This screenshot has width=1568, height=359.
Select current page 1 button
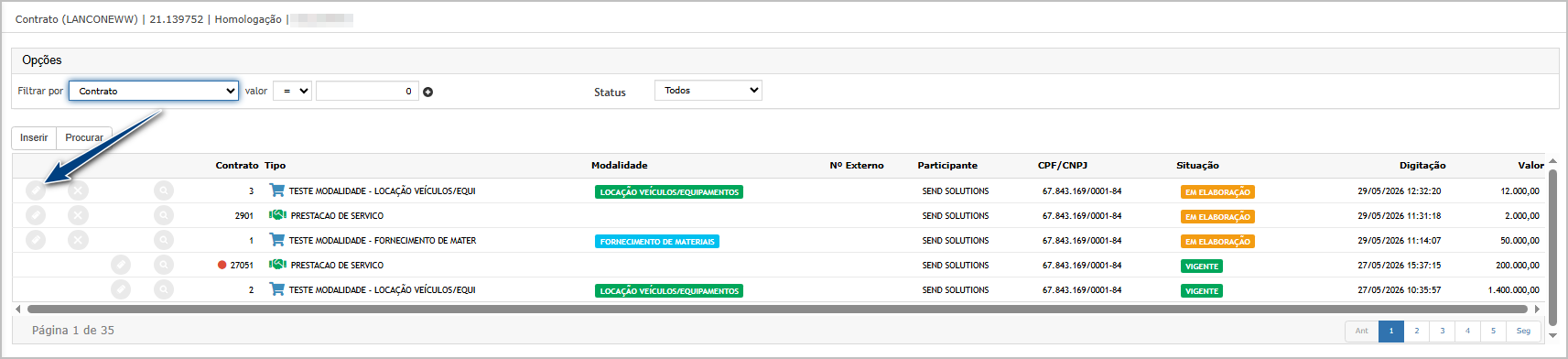click(1391, 331)
